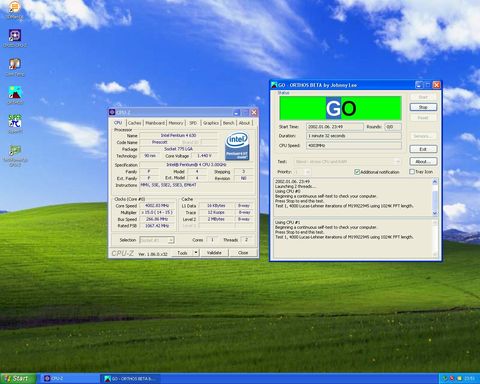Open the Tools dropdown arrow in CPU-Z
Screen dimensions: 480x384
[196, 253]
